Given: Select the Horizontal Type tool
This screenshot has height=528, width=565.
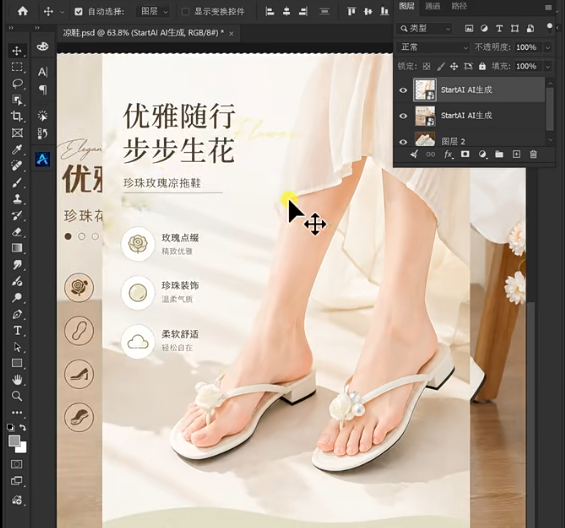Looking at the screenshot, I should (17, 330).
